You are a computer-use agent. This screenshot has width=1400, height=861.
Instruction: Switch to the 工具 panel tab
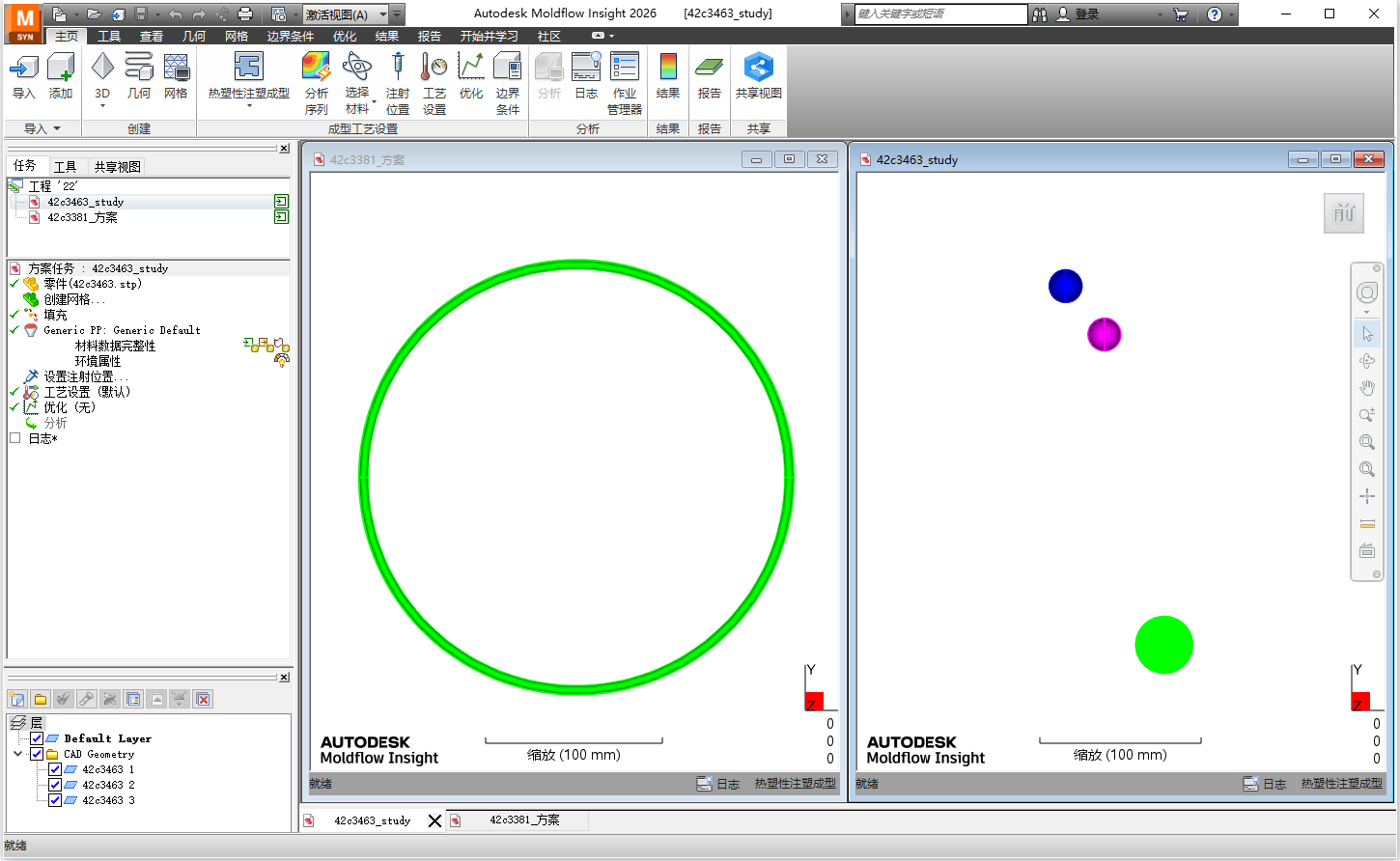(x=65, y=167)
